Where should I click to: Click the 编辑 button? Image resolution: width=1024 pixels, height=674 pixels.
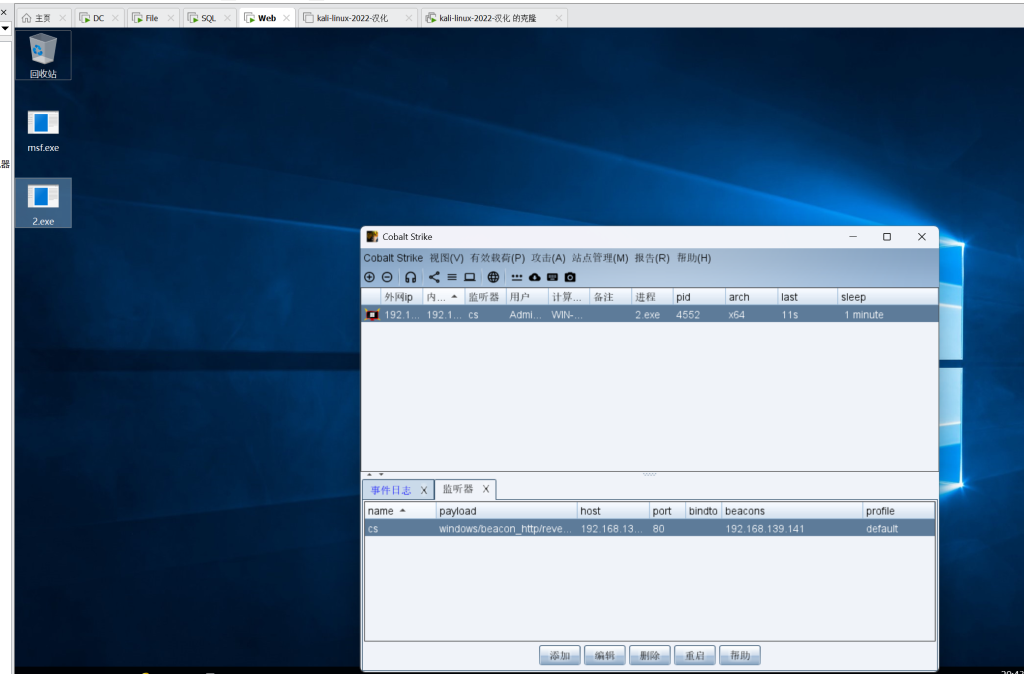tap(605, 655)
